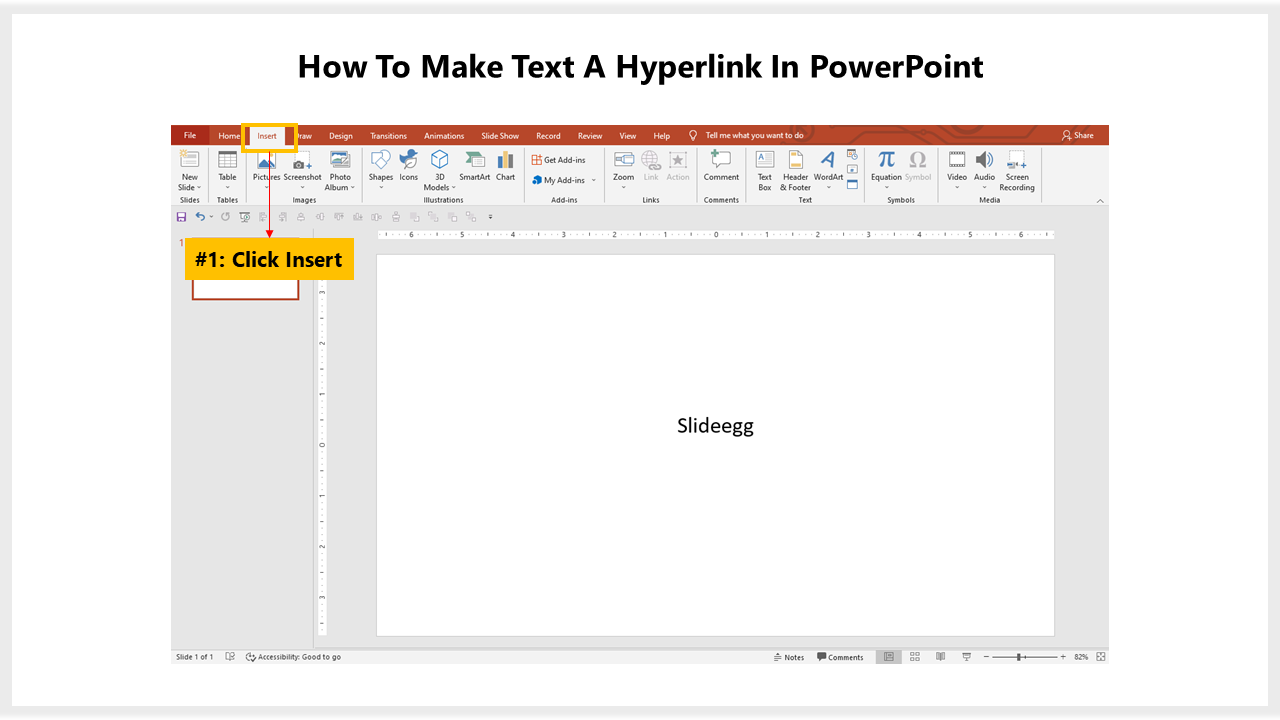Click the Share button
The height and width of the screenshot is (720, 1280).
tap(1078, 135)
